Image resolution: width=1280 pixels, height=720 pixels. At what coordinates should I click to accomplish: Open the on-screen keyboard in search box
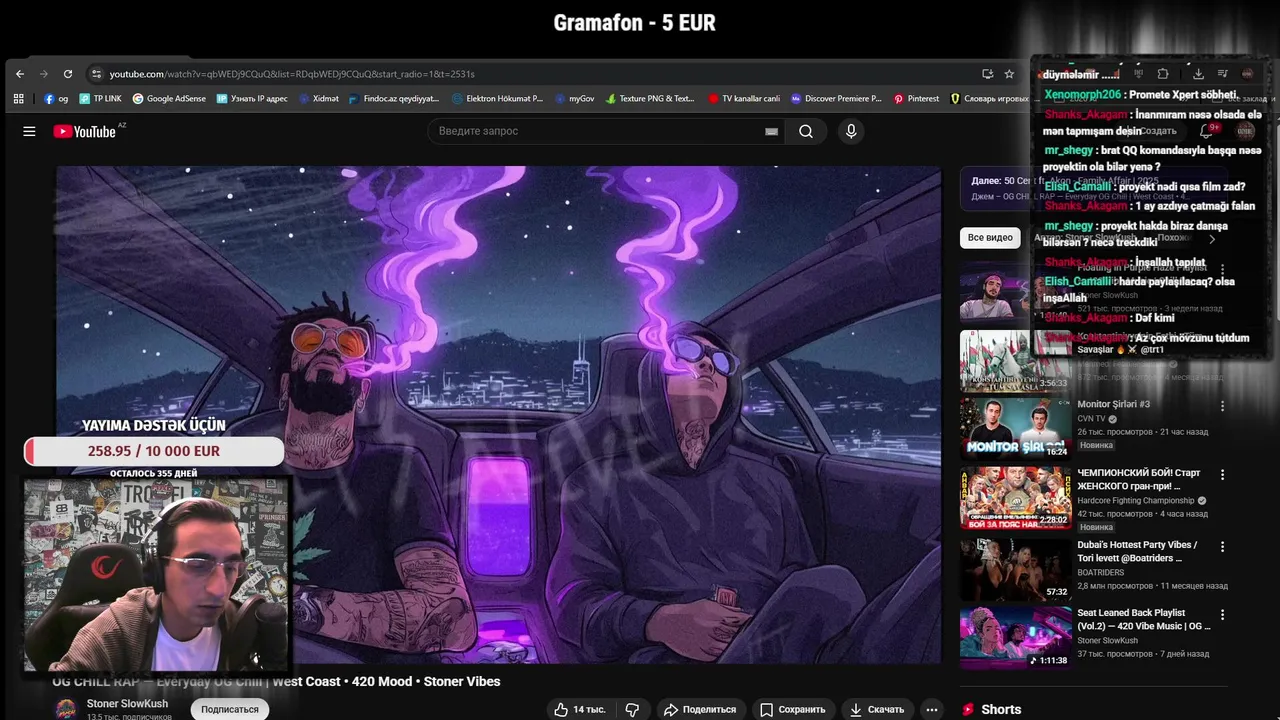(x=771, y=131)
